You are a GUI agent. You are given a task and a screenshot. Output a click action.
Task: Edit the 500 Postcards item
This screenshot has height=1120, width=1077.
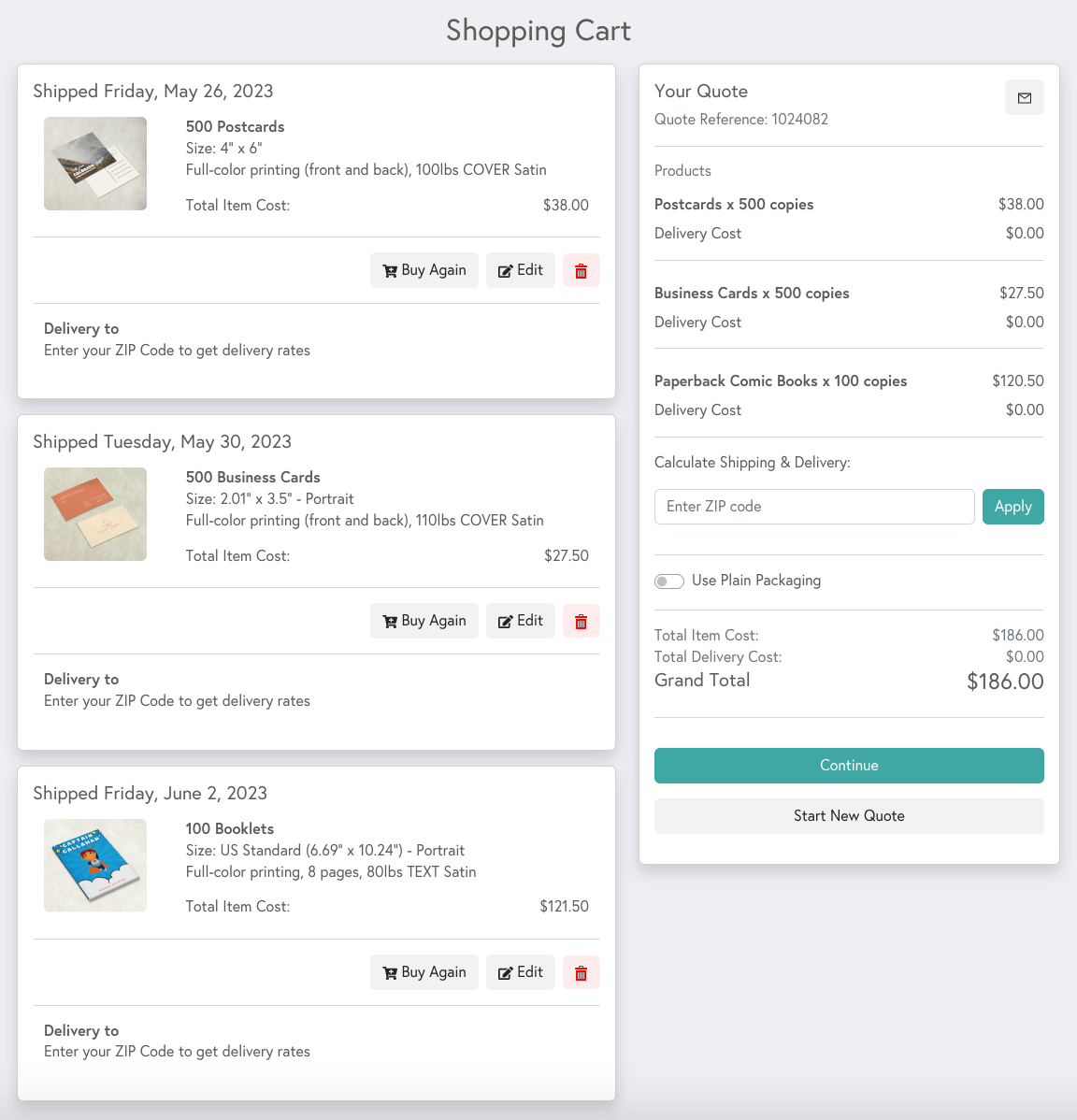pos(521,271)
